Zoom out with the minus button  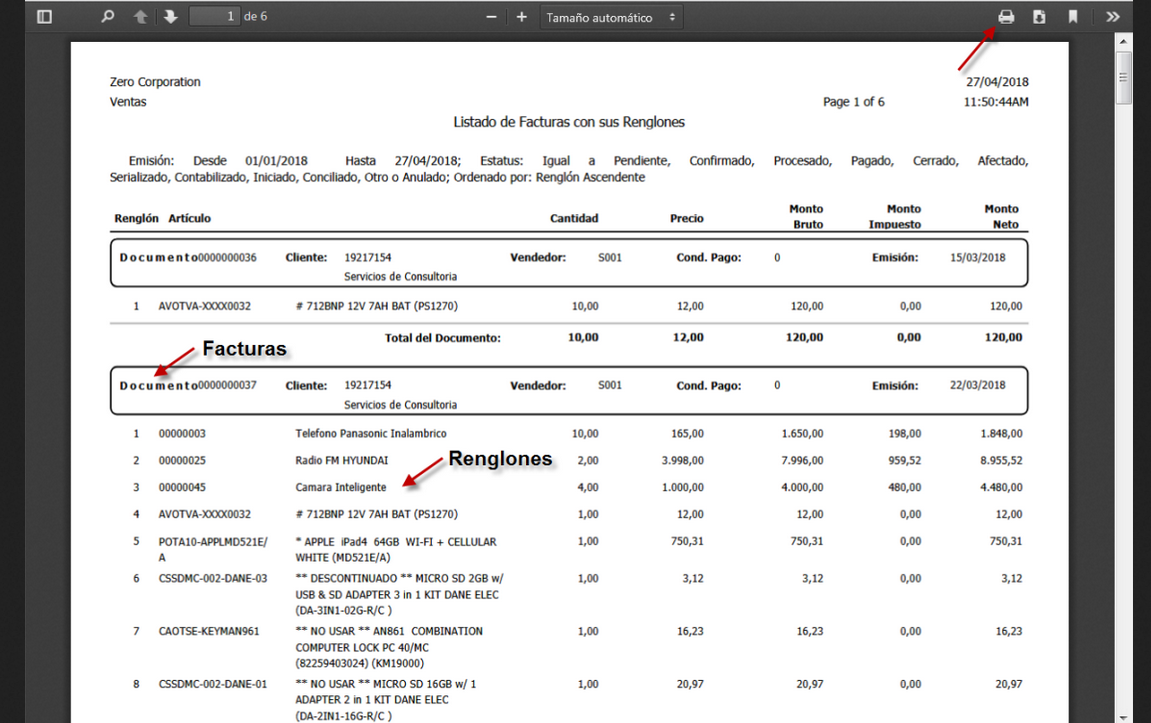click(x=491, y=17)
